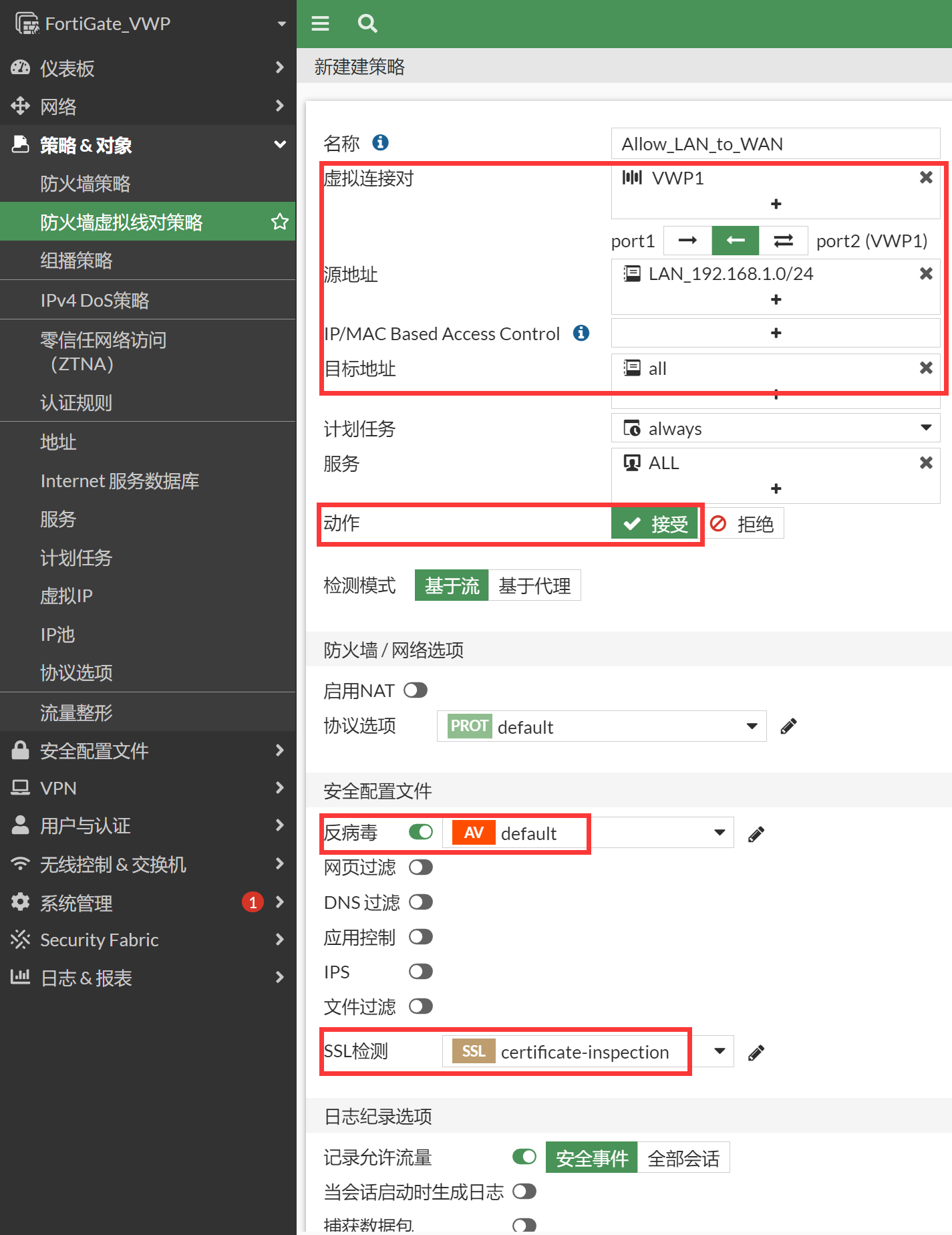Open 防火墙策略 in the sidebar
This screenshot has height=1235, width=952.
click(86, 184)
